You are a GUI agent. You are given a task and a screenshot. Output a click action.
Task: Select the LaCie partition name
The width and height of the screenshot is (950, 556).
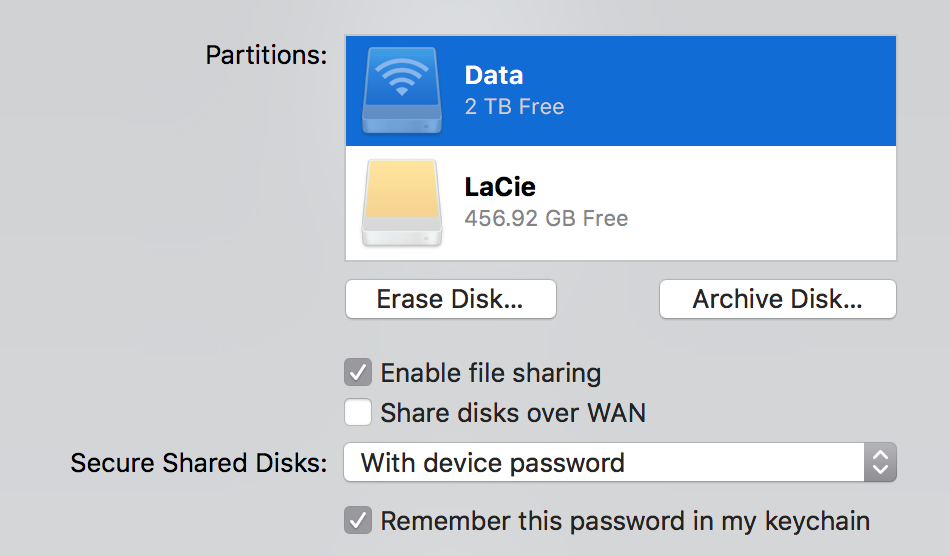(x=500, y=187)
